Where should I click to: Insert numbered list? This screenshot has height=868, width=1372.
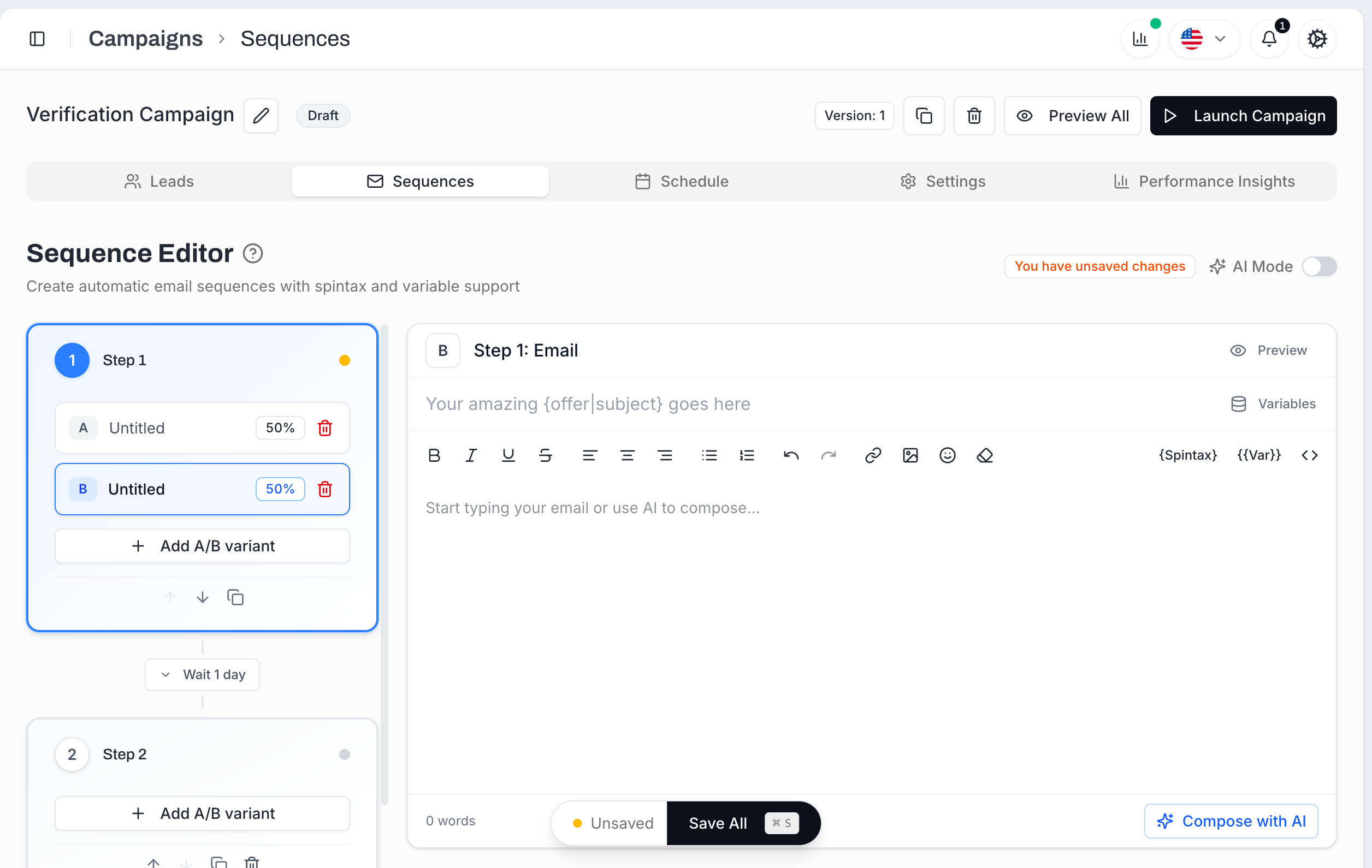(x=747, y=455)
